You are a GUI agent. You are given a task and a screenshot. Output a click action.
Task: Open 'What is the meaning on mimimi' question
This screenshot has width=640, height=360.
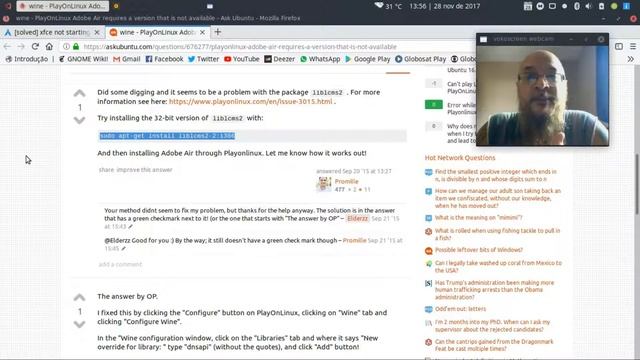pos(478,218)
